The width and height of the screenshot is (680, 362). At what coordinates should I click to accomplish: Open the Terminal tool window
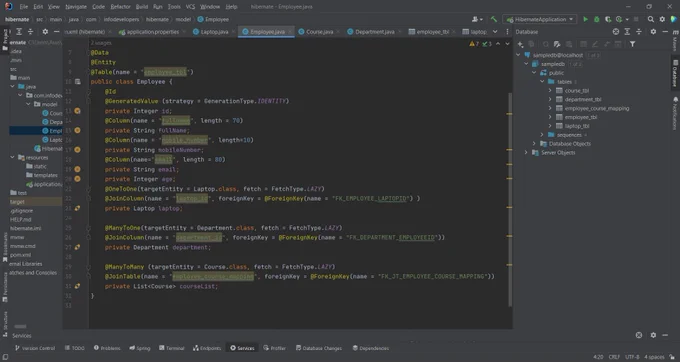point(172,348)
